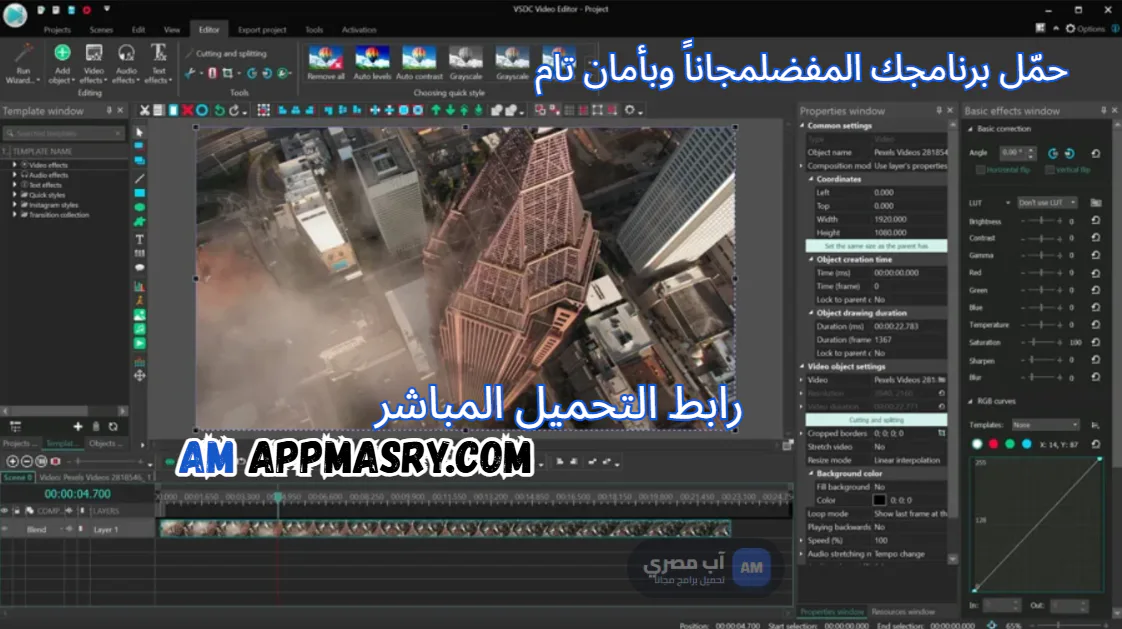Select the Text (T) tool in the vertical toolbar

tap(140, 239)
